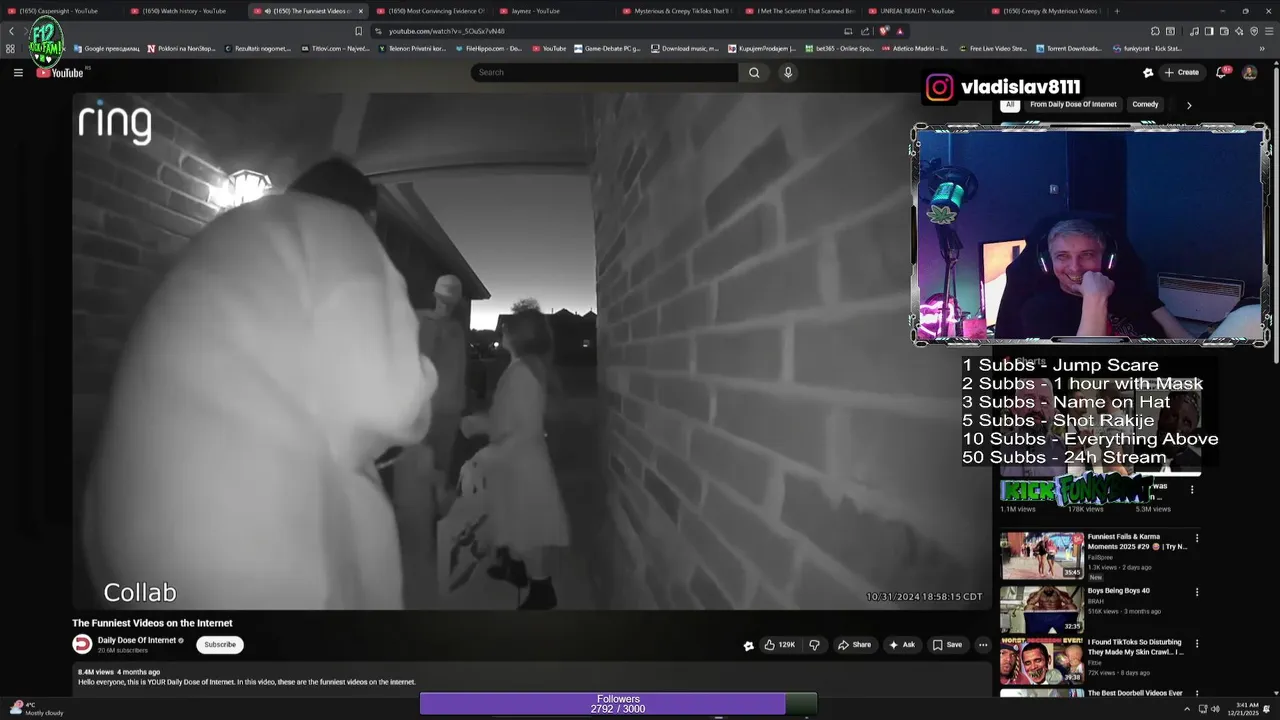Viewport: 1280px width, 720px height.
Task: Click the video title text
Action: pyautogui.click(x=152, y=623)
